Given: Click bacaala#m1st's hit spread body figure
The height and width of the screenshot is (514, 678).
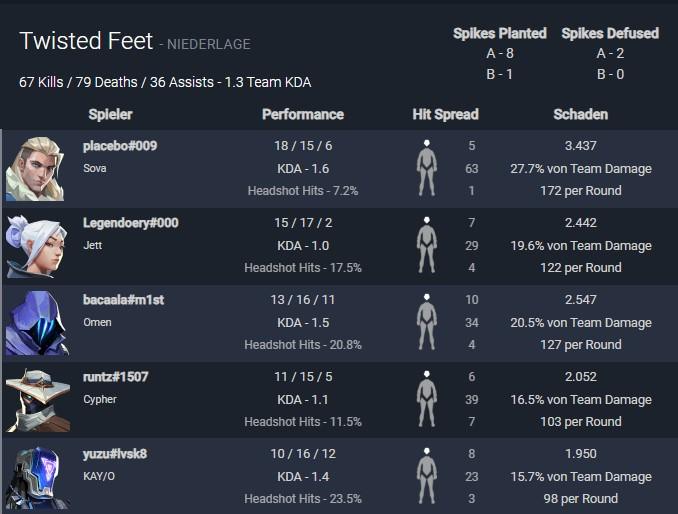Looking at the screenshot, I should [427, 322].
